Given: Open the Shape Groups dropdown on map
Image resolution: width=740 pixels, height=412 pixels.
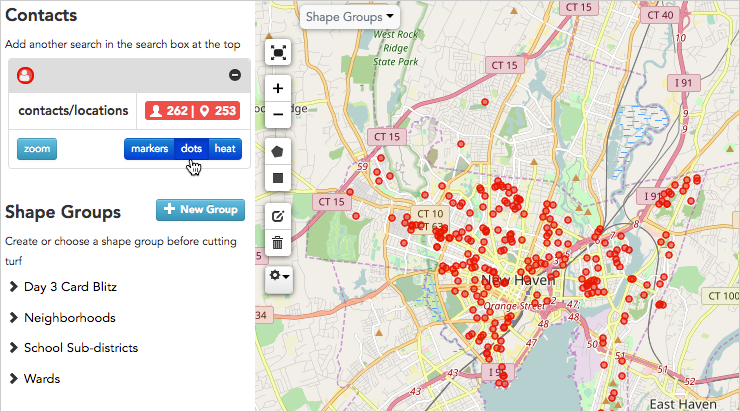Looking at the screenshot, I should 350,17.
